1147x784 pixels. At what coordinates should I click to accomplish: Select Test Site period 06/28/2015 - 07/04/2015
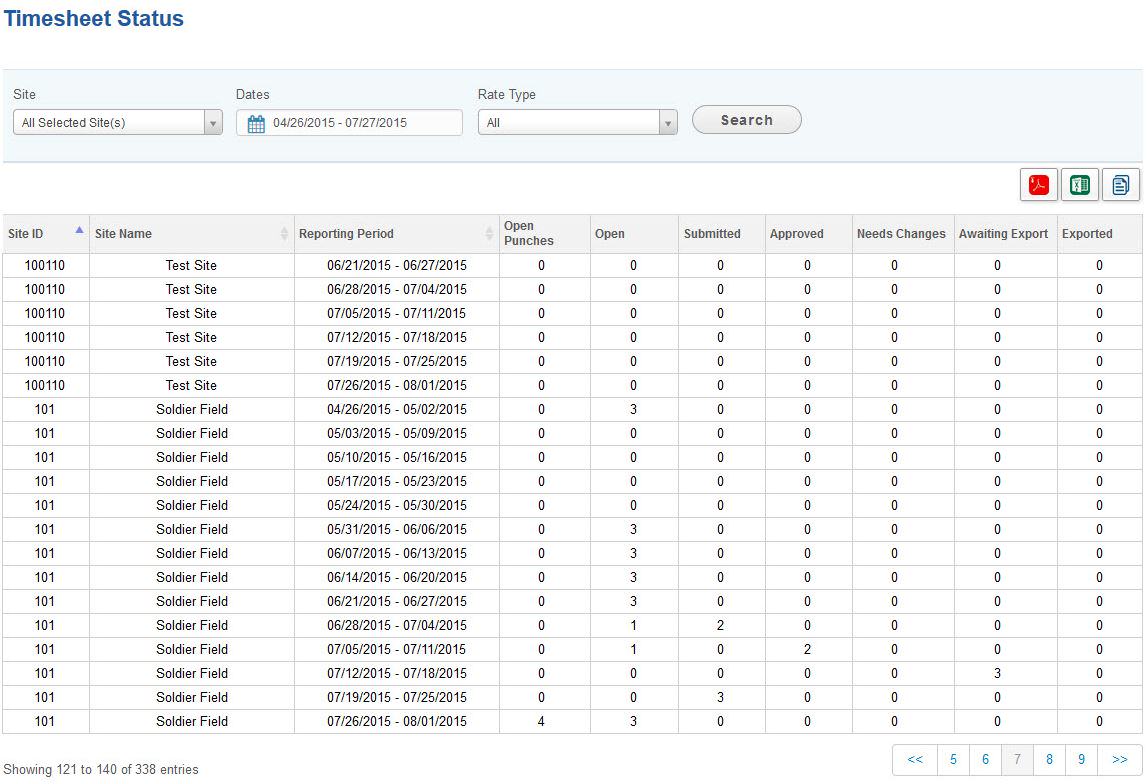396,290
